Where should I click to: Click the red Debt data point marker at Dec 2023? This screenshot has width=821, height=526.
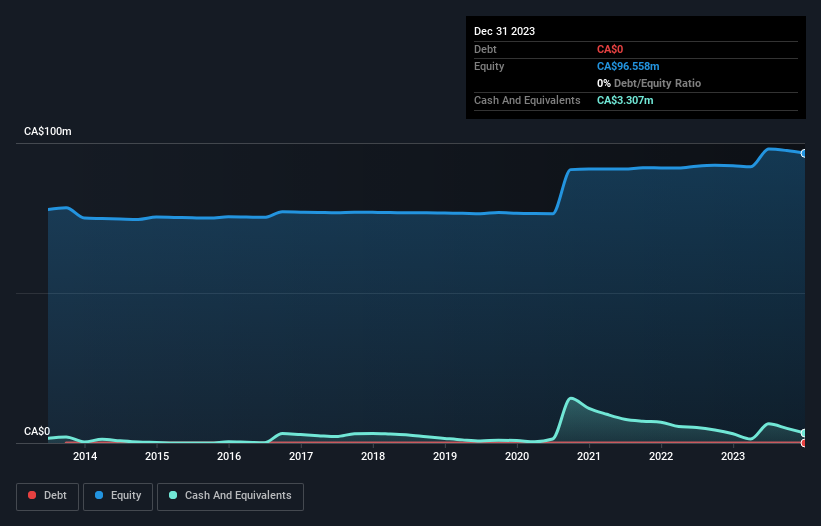tap(804, 443)
